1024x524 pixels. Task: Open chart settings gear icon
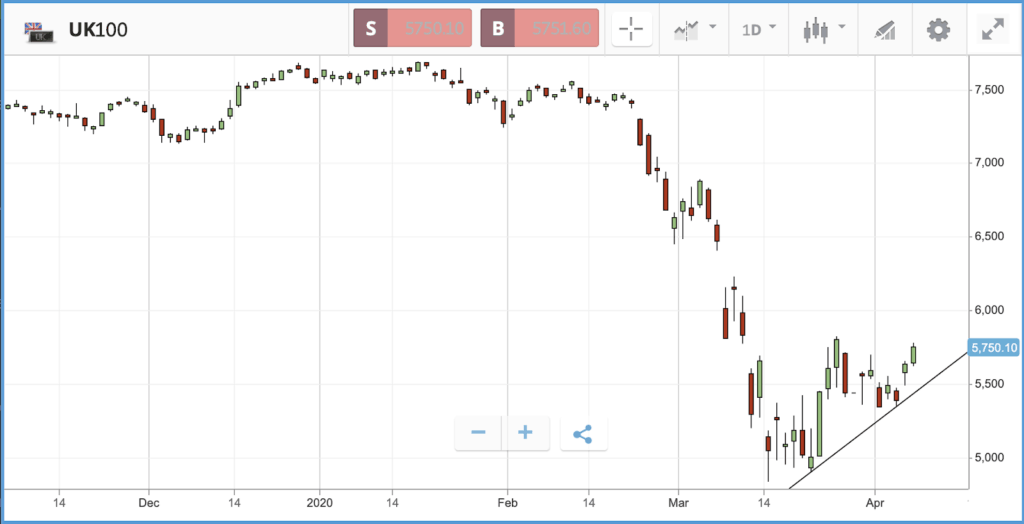938,29
